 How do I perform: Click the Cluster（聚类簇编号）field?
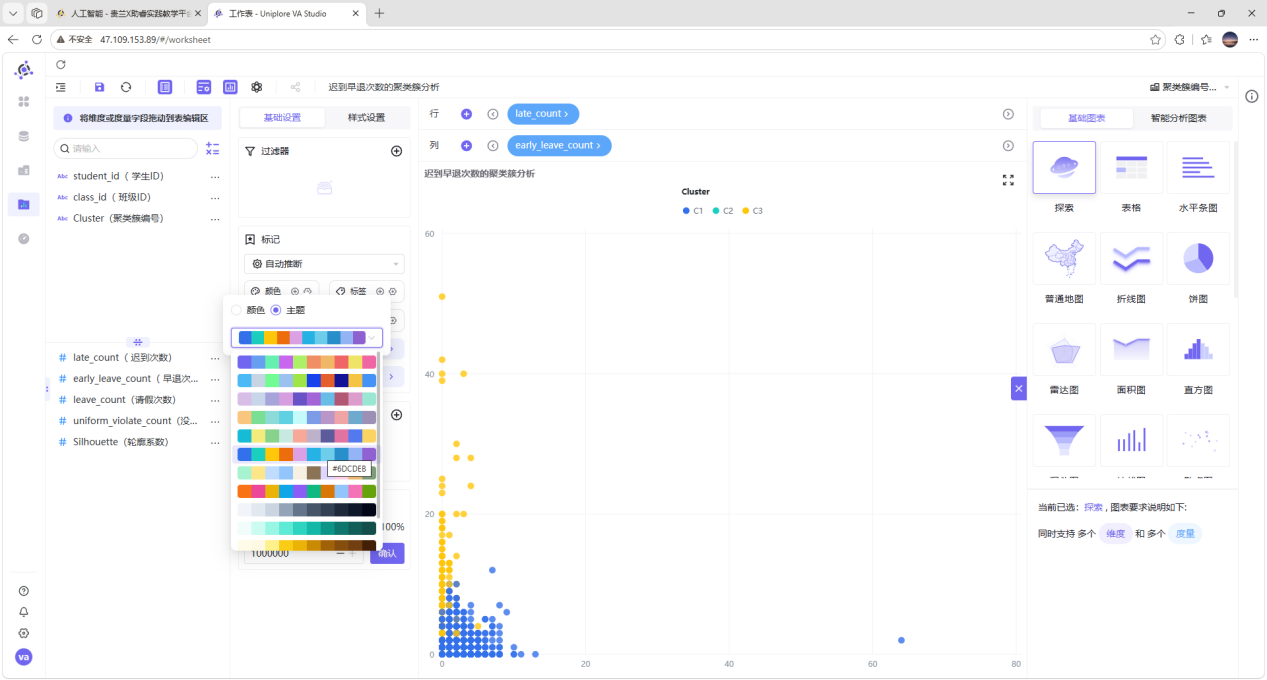pos(118,218)
